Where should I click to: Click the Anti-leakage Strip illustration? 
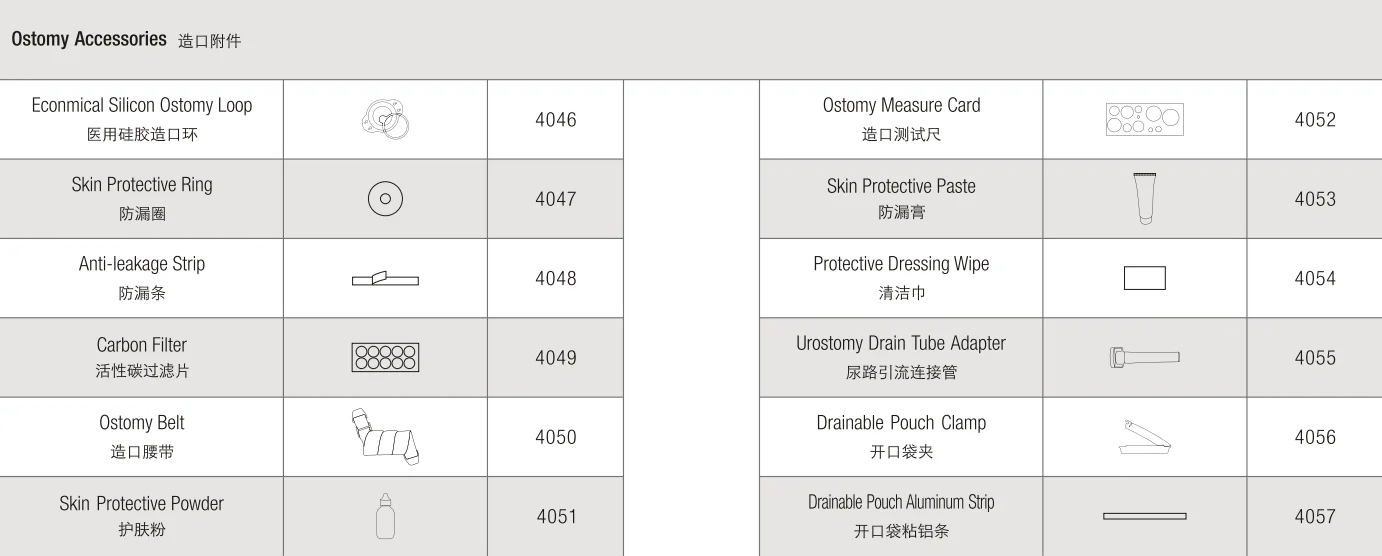coord(385,278)
